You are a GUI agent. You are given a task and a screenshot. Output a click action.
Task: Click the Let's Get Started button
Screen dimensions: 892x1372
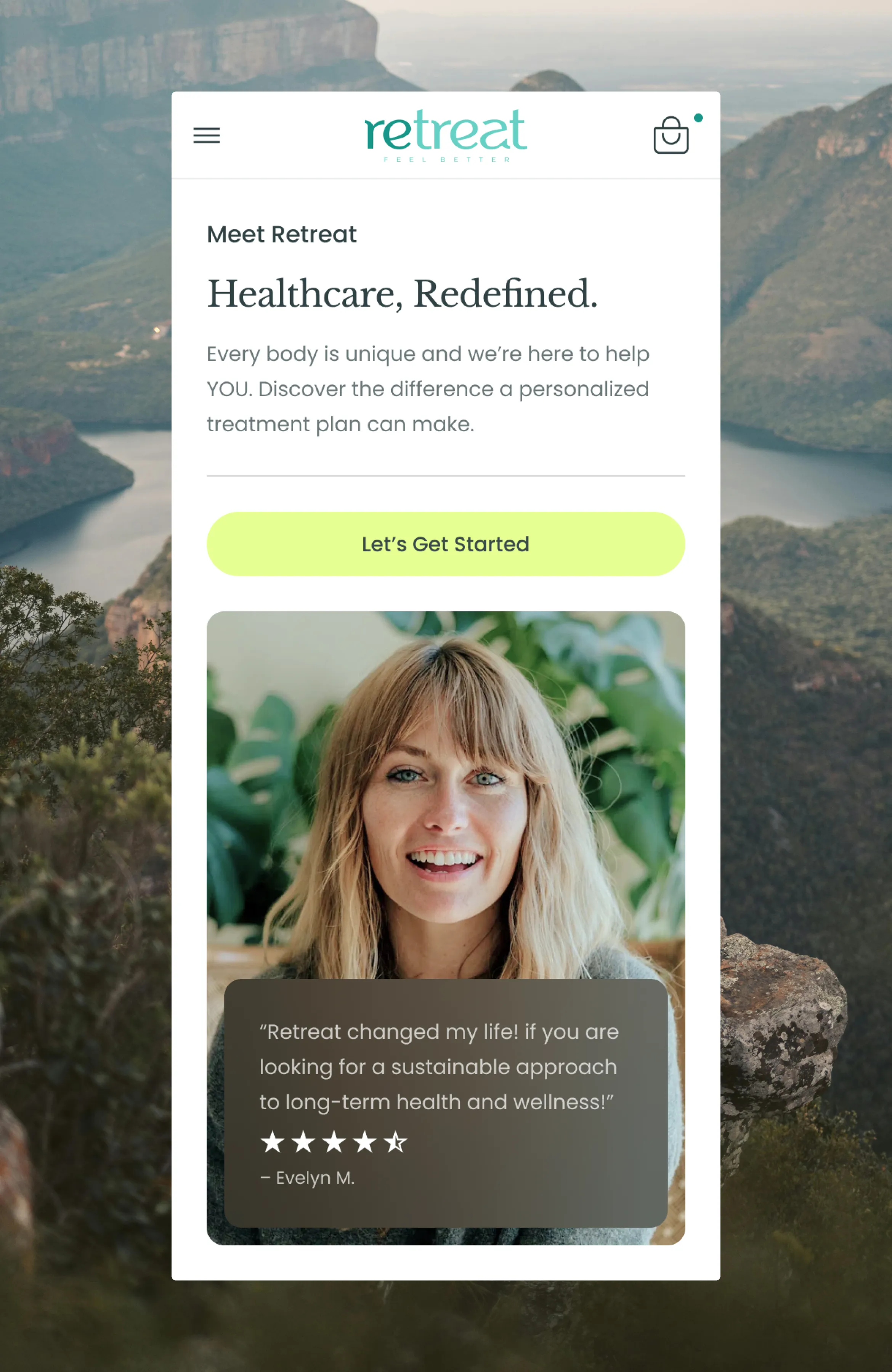[x=446, y=544]
